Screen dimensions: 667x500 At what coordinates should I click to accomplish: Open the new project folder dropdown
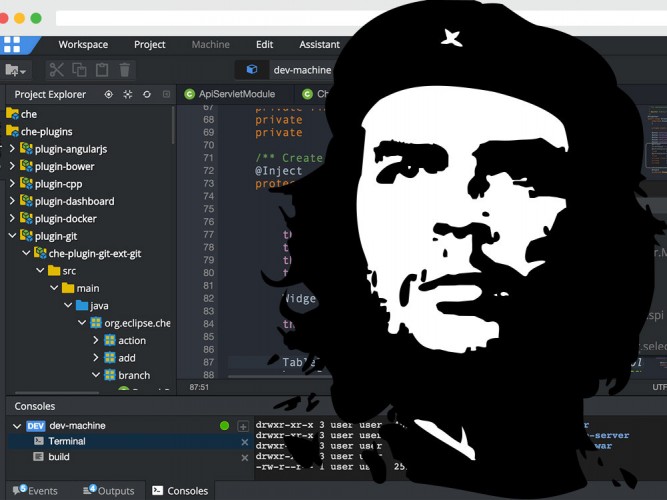(17, 70)
